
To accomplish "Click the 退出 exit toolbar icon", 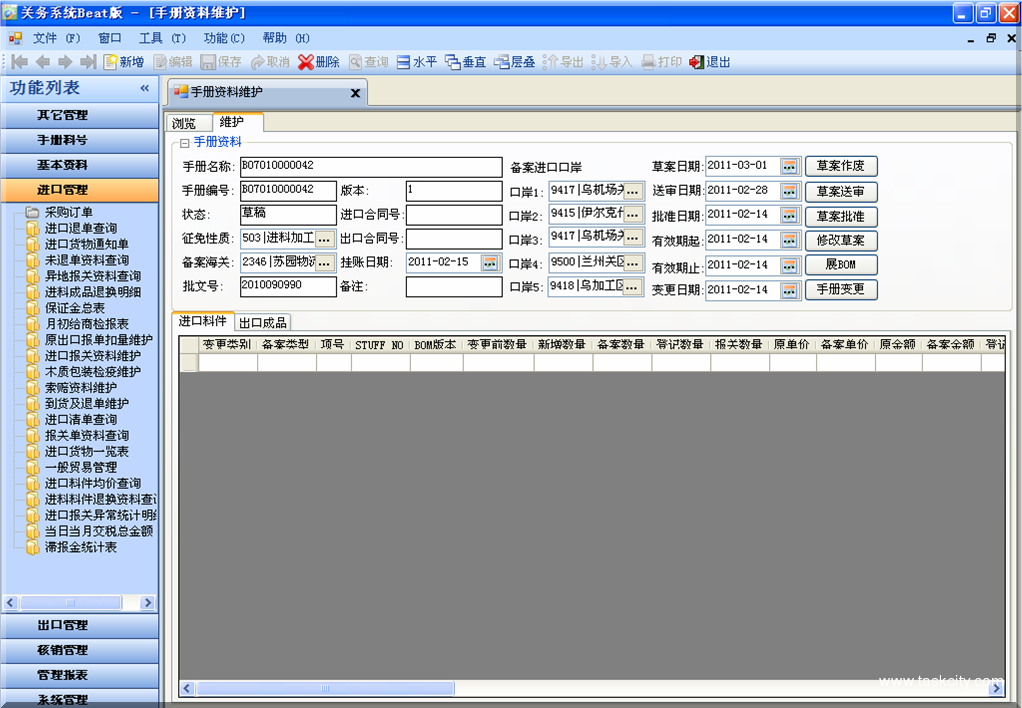I will [697, 62].
